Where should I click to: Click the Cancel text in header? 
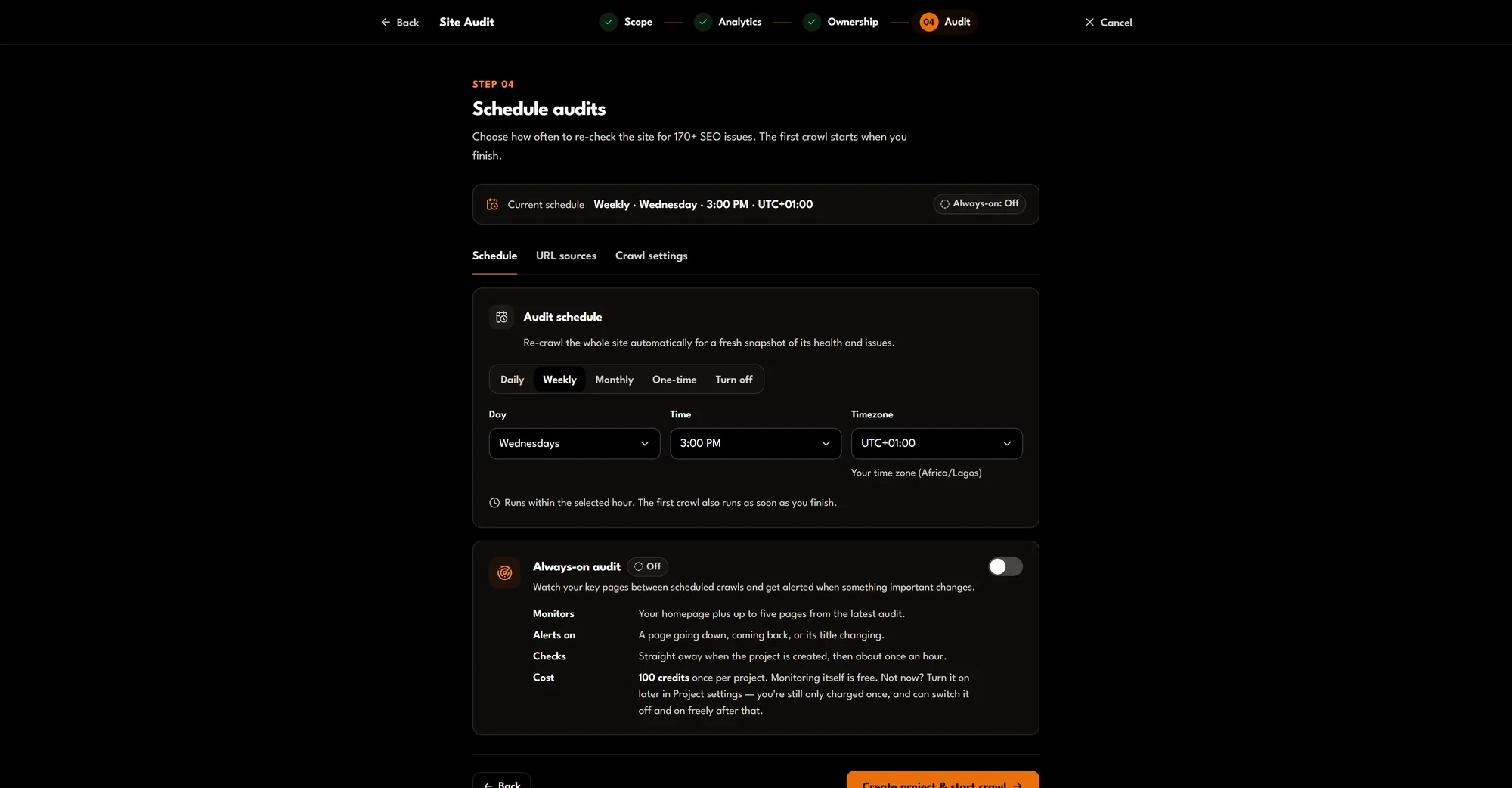tap(1116, 23)
